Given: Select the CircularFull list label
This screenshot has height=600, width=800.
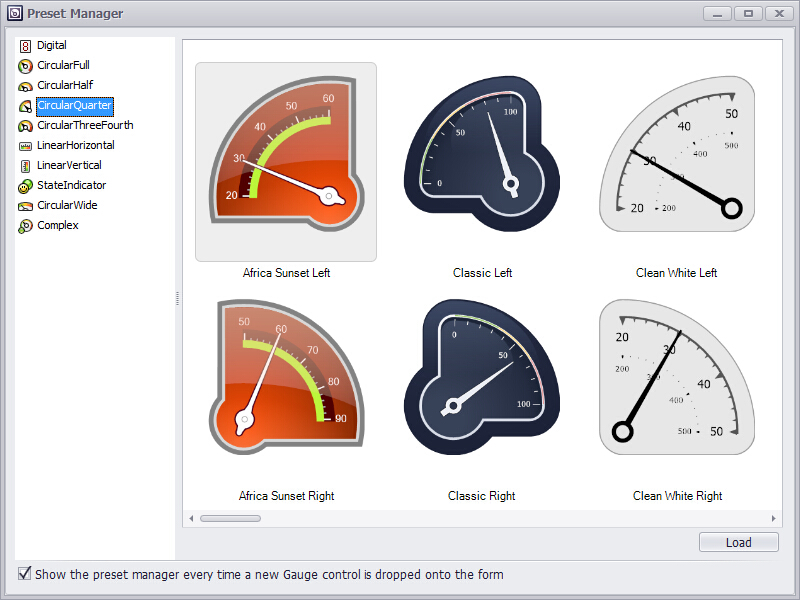Looking at the screenshot, I should pos(63,65).
